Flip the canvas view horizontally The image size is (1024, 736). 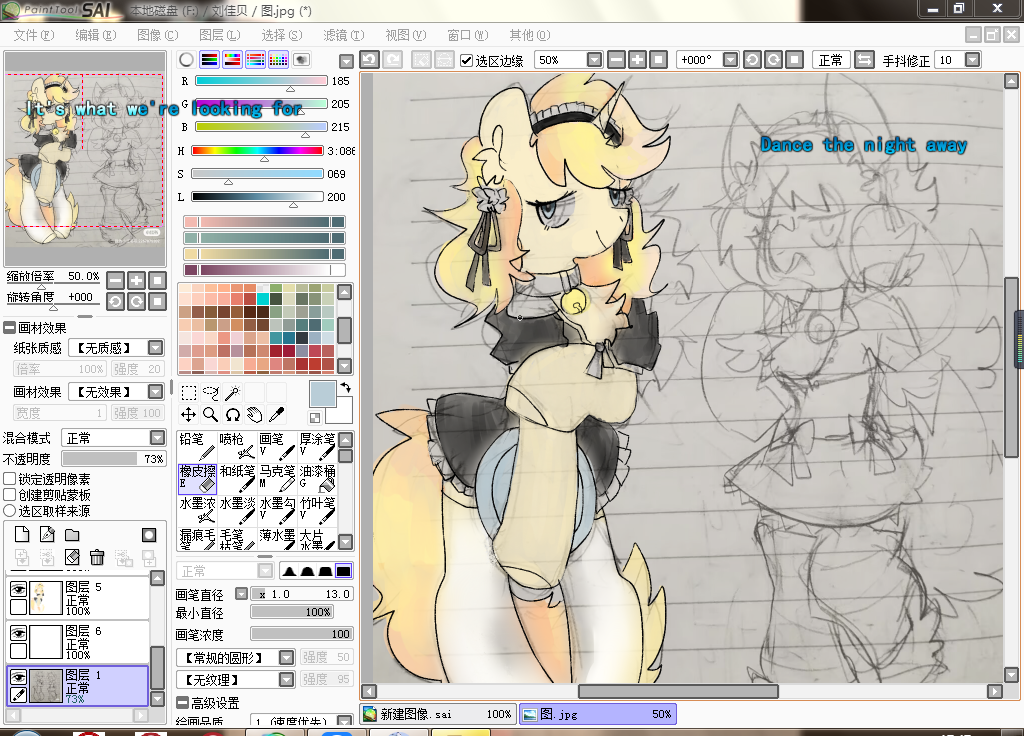click(x=864, y=59)
